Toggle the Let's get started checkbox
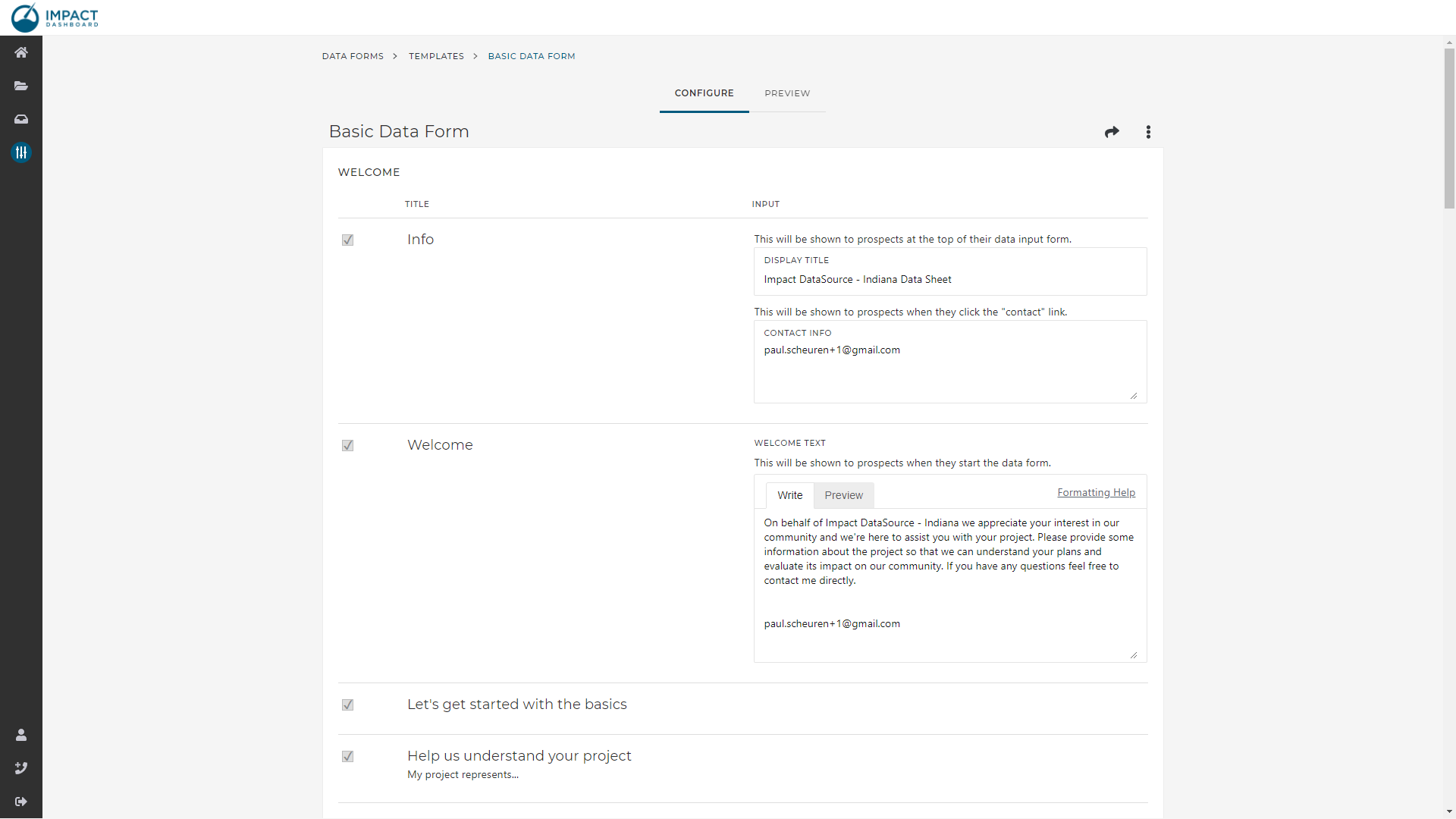Image resolution: width=1456 pixels, height=819 pixels. click(347, 705)
